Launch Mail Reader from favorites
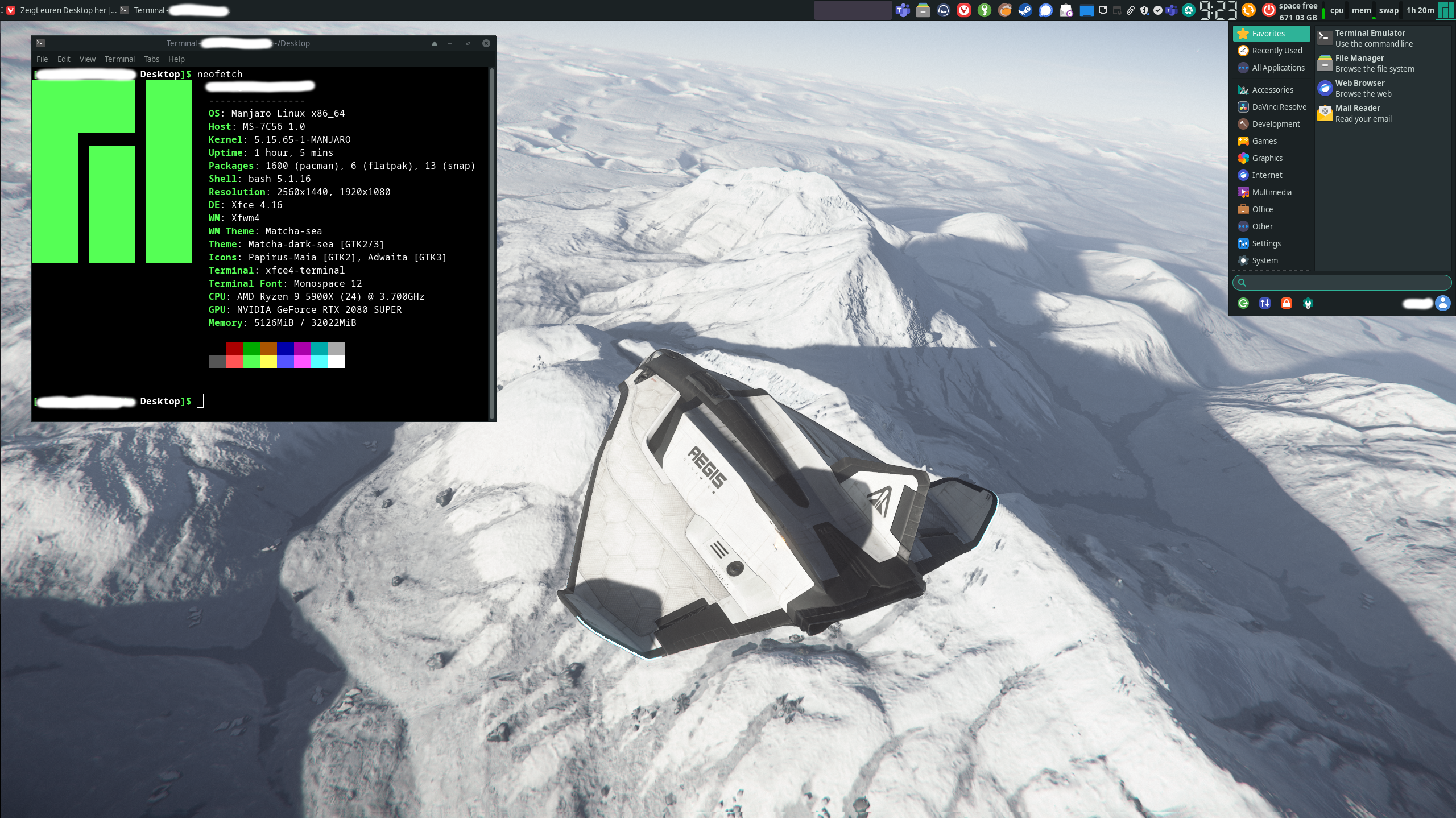The width and height of the screenshot is (1456, 819). (x=1383, y=113)
